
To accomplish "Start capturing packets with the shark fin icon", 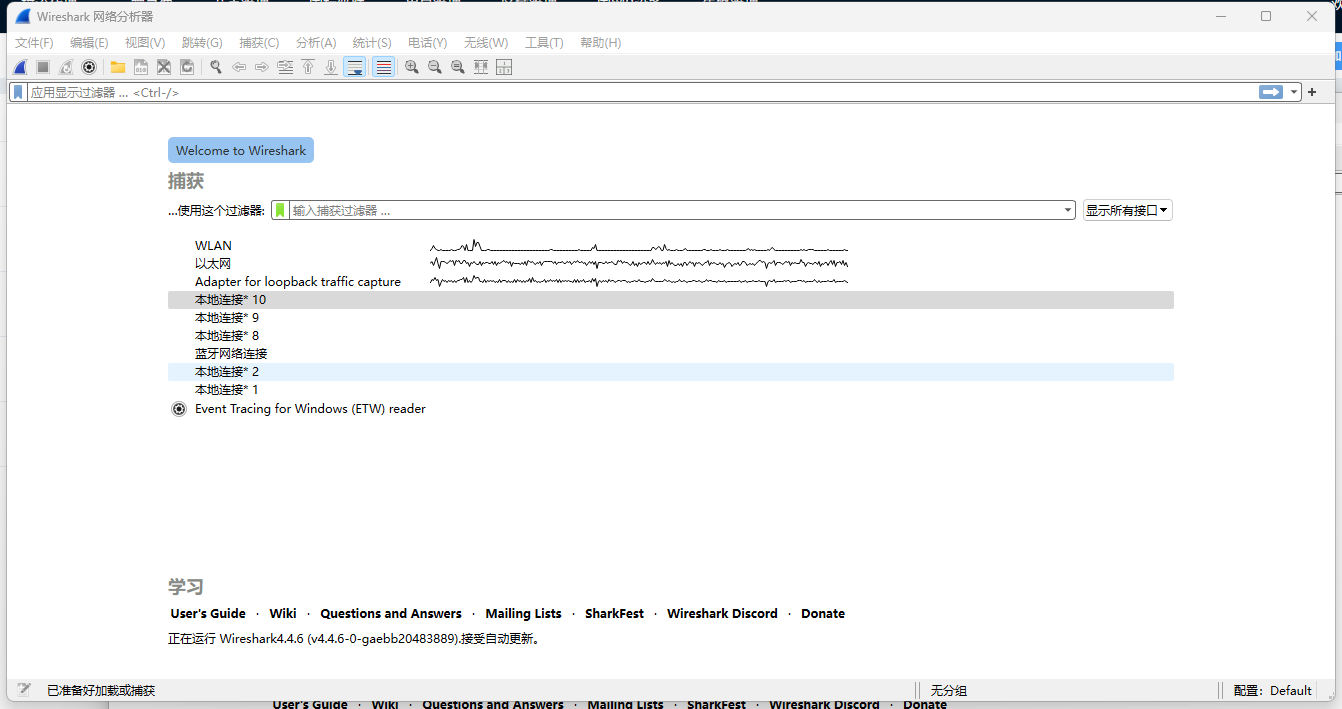I will 20,67.
